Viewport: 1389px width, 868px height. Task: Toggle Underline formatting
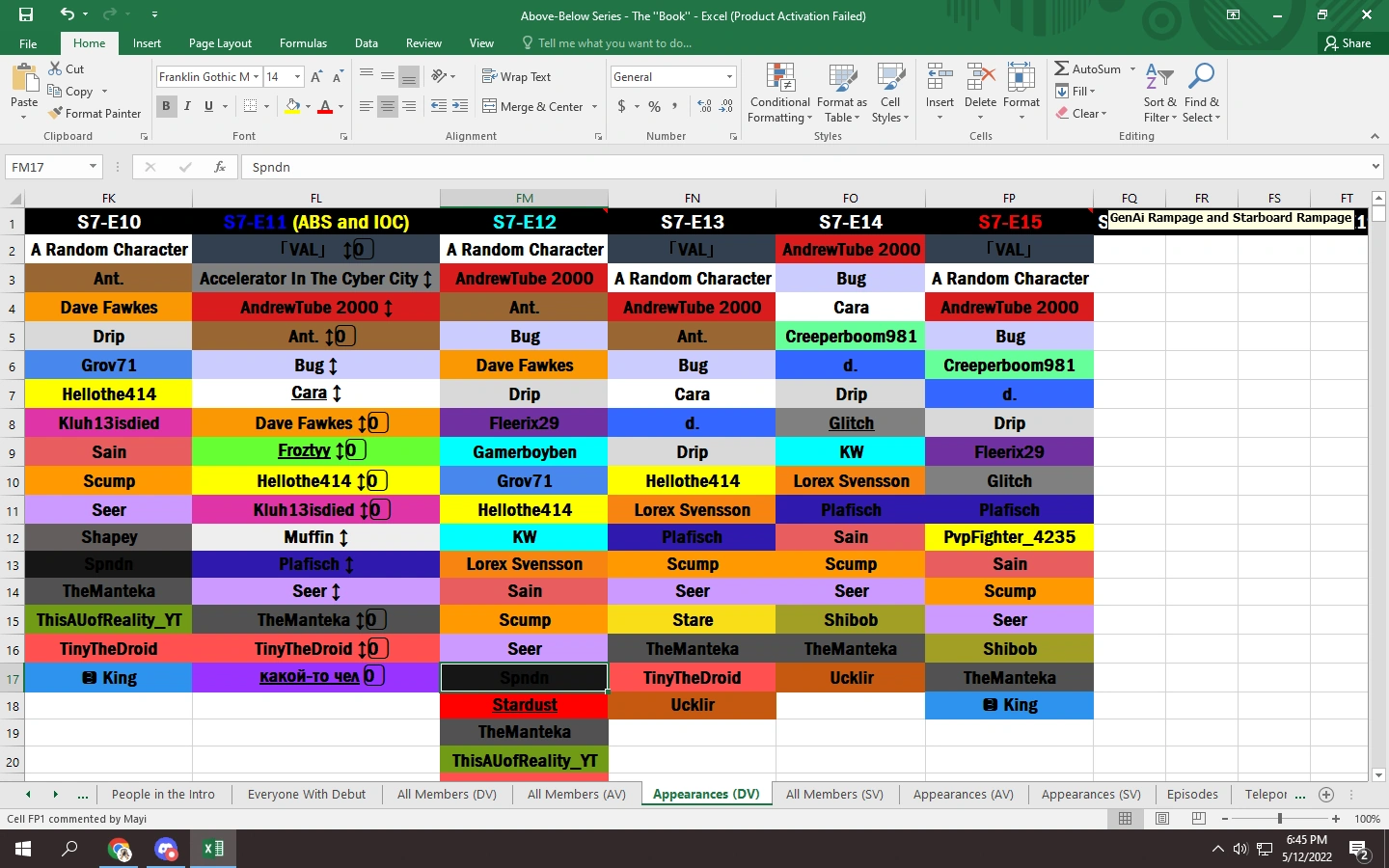pos(208,106)
